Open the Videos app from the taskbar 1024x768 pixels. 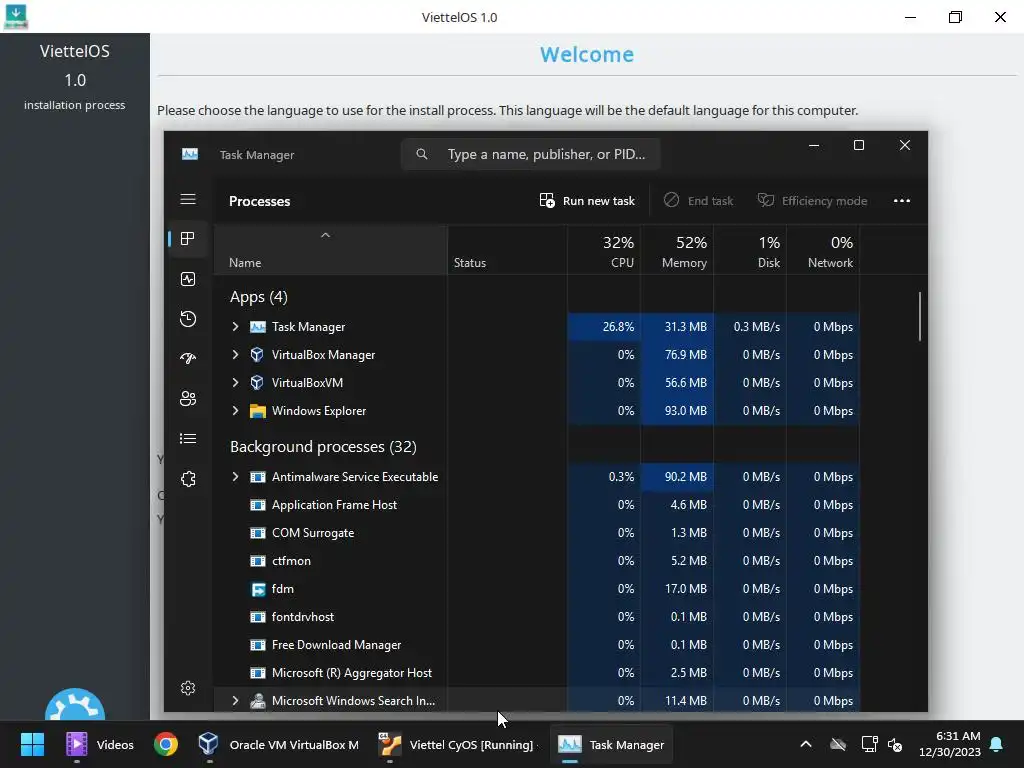click(x=100, y=744)
